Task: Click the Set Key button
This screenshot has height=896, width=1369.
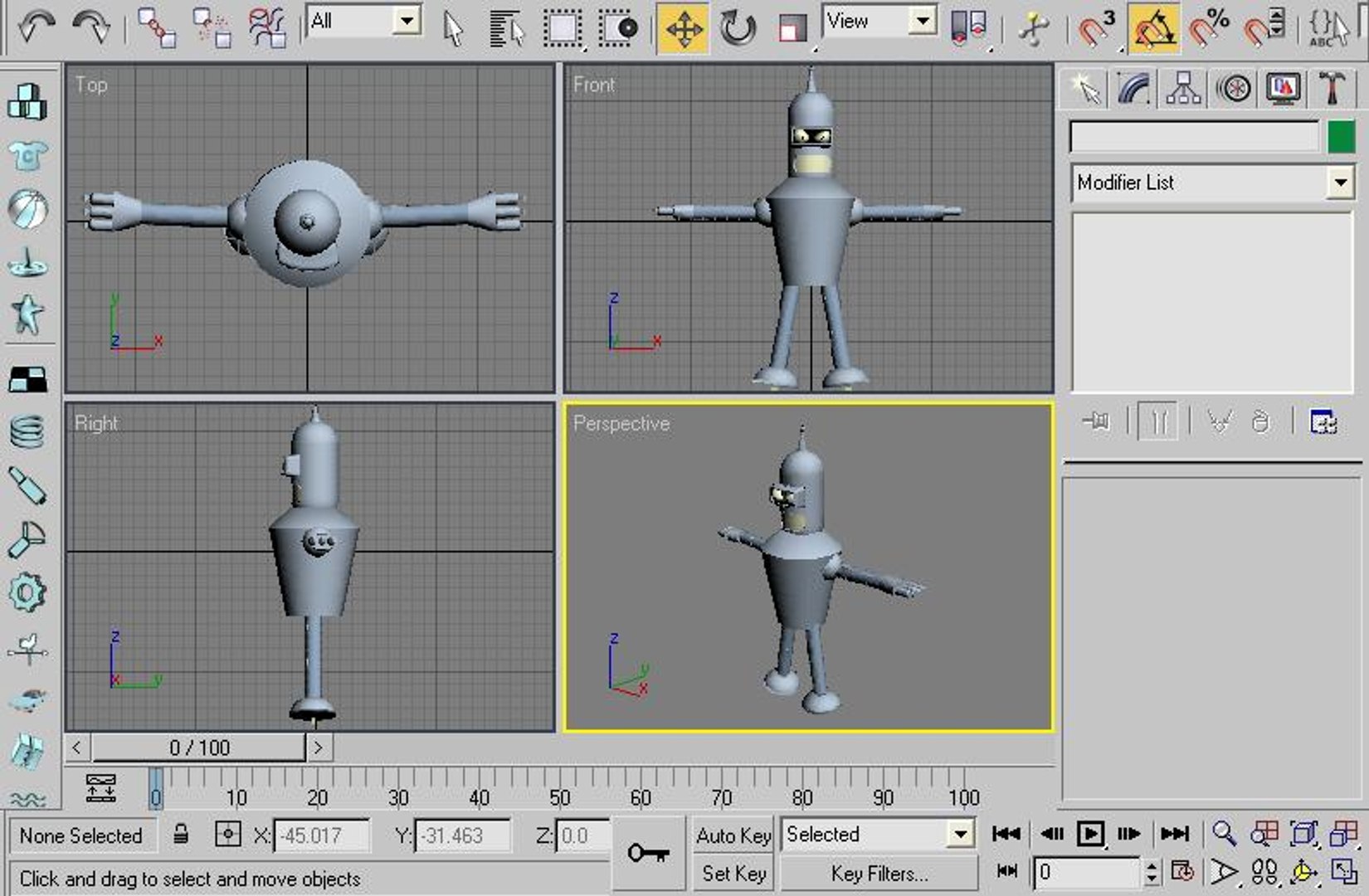Action: coord(733,874)
